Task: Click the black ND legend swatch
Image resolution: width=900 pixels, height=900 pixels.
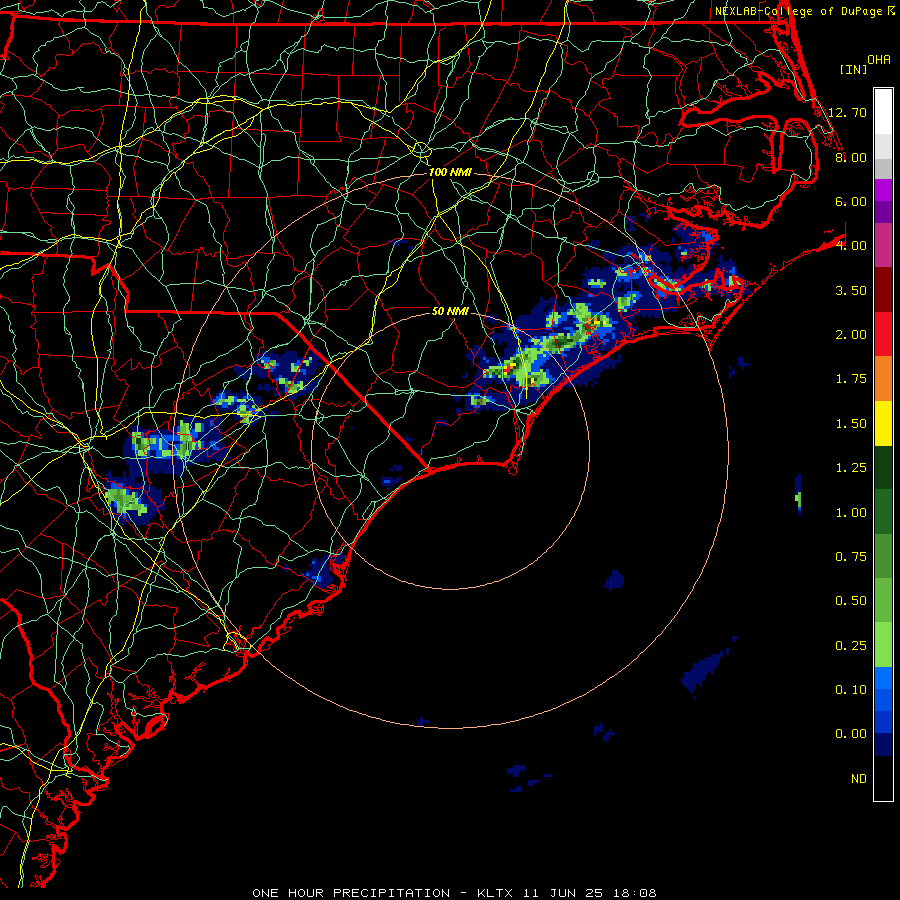Action: tap(883, 778)
